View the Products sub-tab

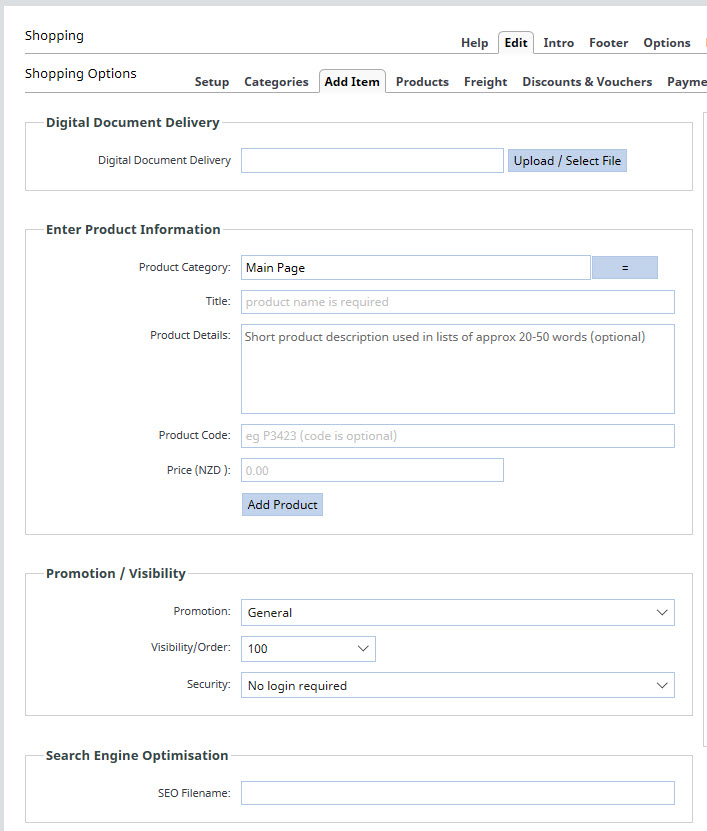(x=422, y=82)
